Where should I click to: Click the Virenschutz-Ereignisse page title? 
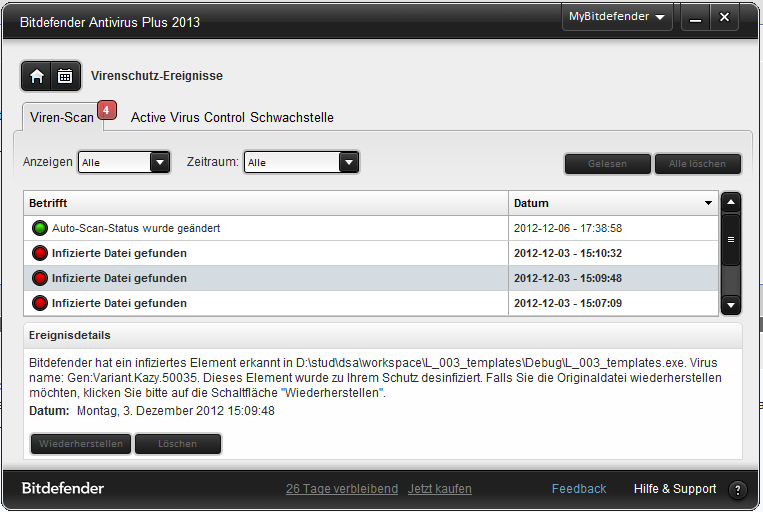157,76
